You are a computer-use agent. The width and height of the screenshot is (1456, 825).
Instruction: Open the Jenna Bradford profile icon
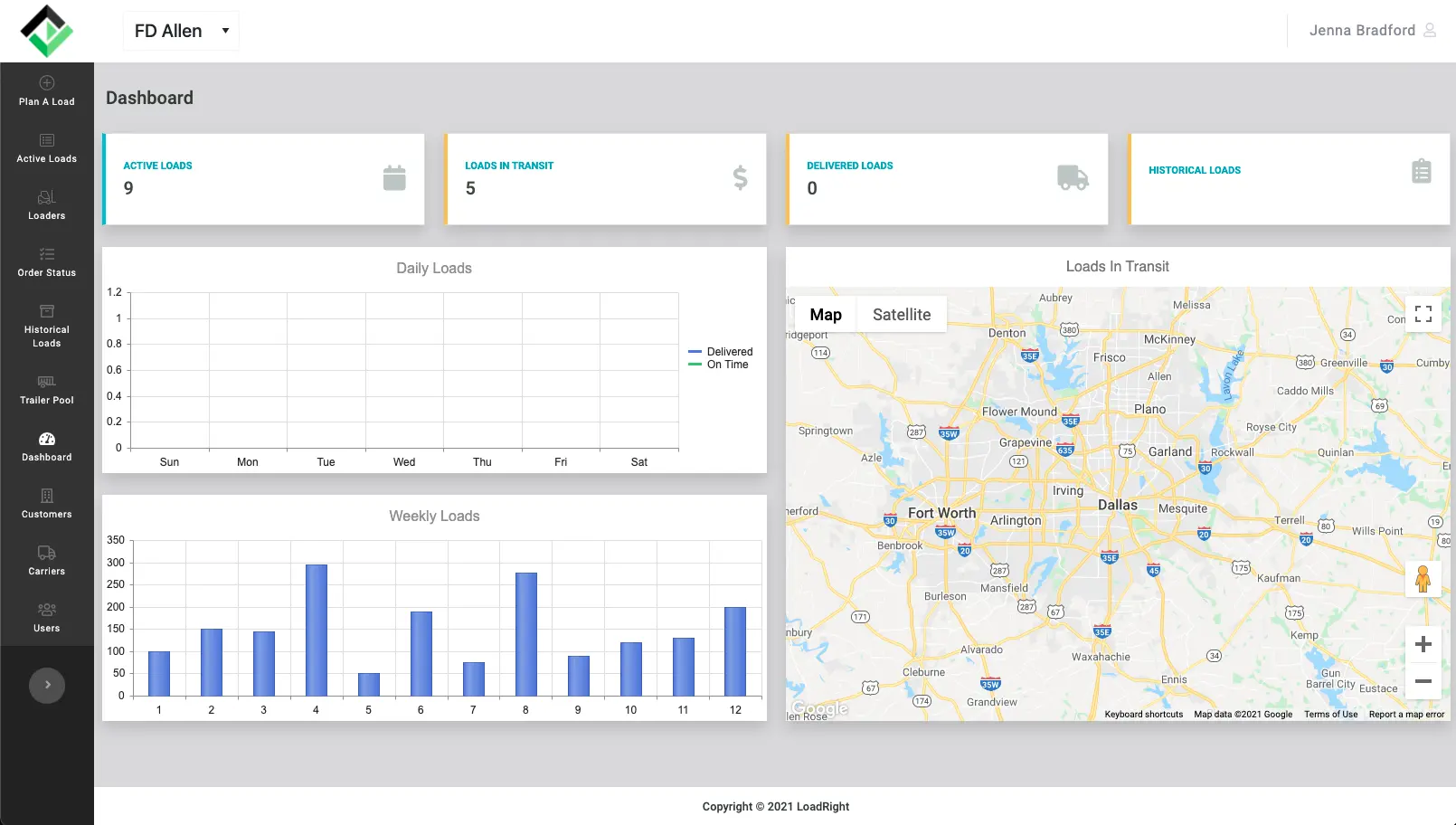1431,30
